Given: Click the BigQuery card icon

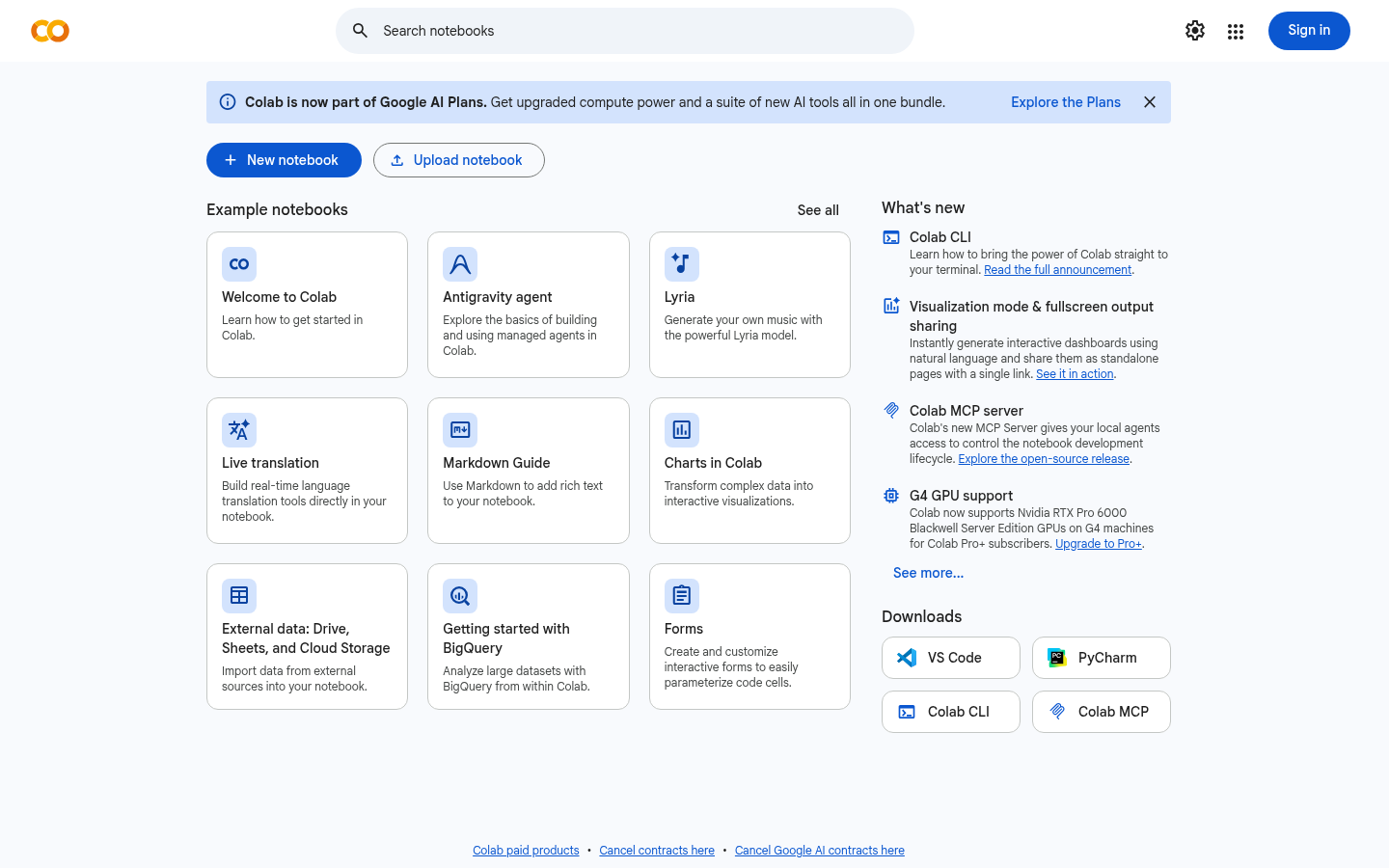Looking at the screenshot, I should pyautogui.click(x=460, y=596).
